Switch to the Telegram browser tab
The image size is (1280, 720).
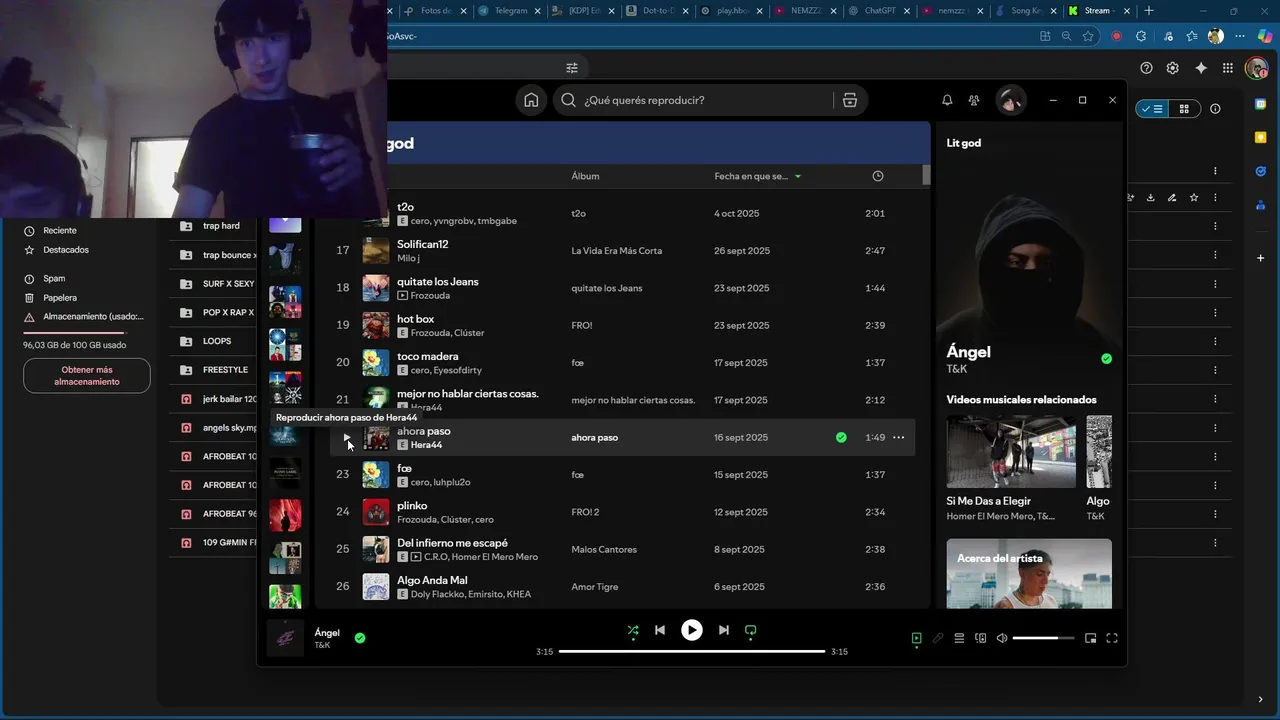510,11
